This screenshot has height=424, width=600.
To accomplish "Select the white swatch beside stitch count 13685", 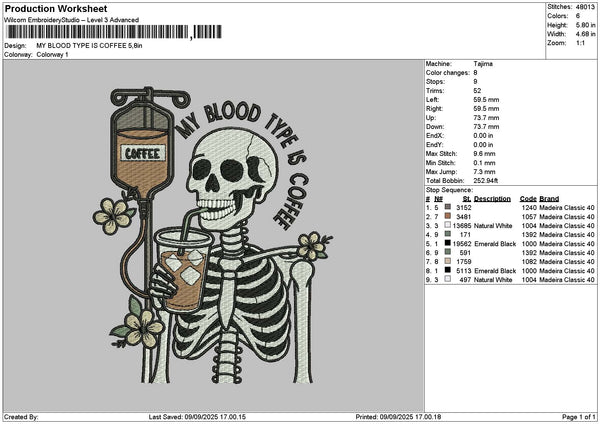I will click(447, 225).
